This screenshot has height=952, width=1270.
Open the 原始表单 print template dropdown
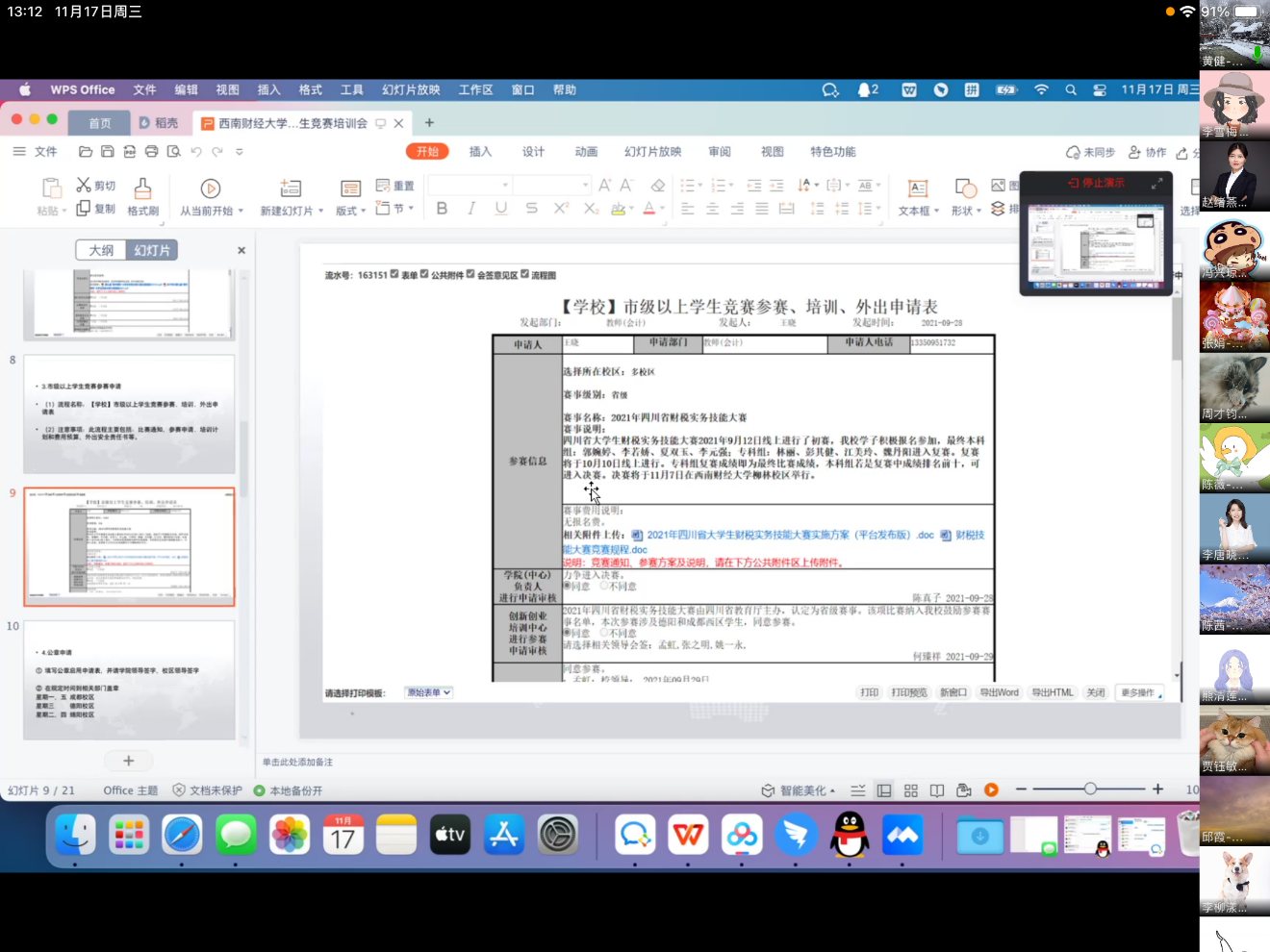click(x=428, y=692)
